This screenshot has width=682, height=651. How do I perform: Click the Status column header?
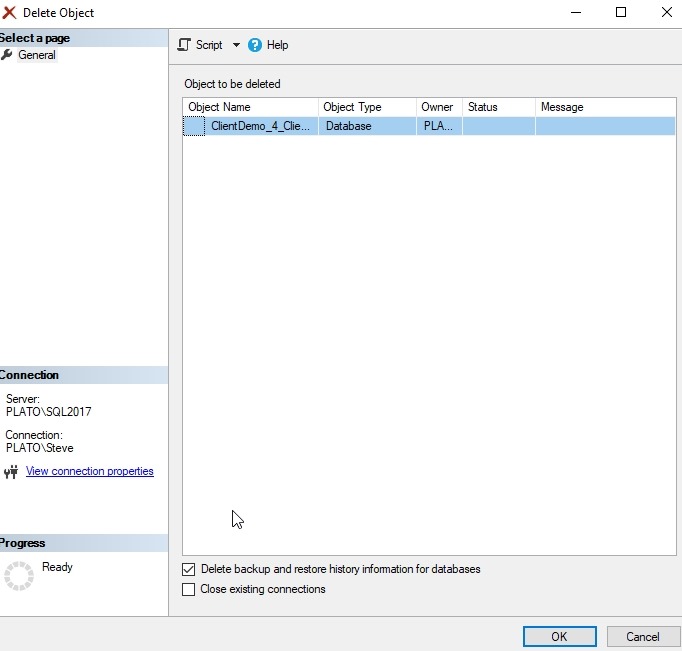click(497, 107)
